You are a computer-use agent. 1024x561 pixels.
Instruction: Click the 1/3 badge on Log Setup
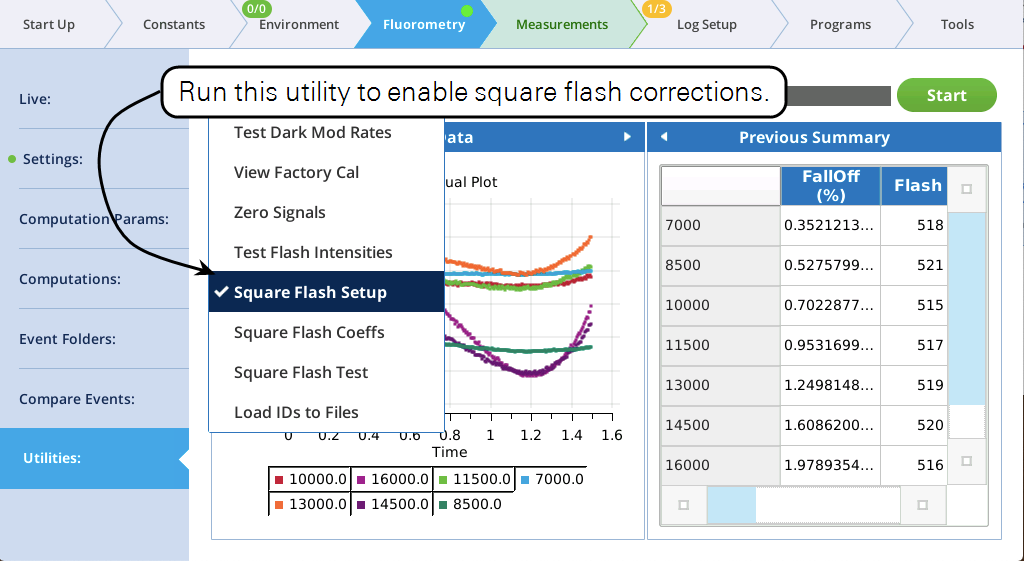pyautogui.click(x=656, y=9)
